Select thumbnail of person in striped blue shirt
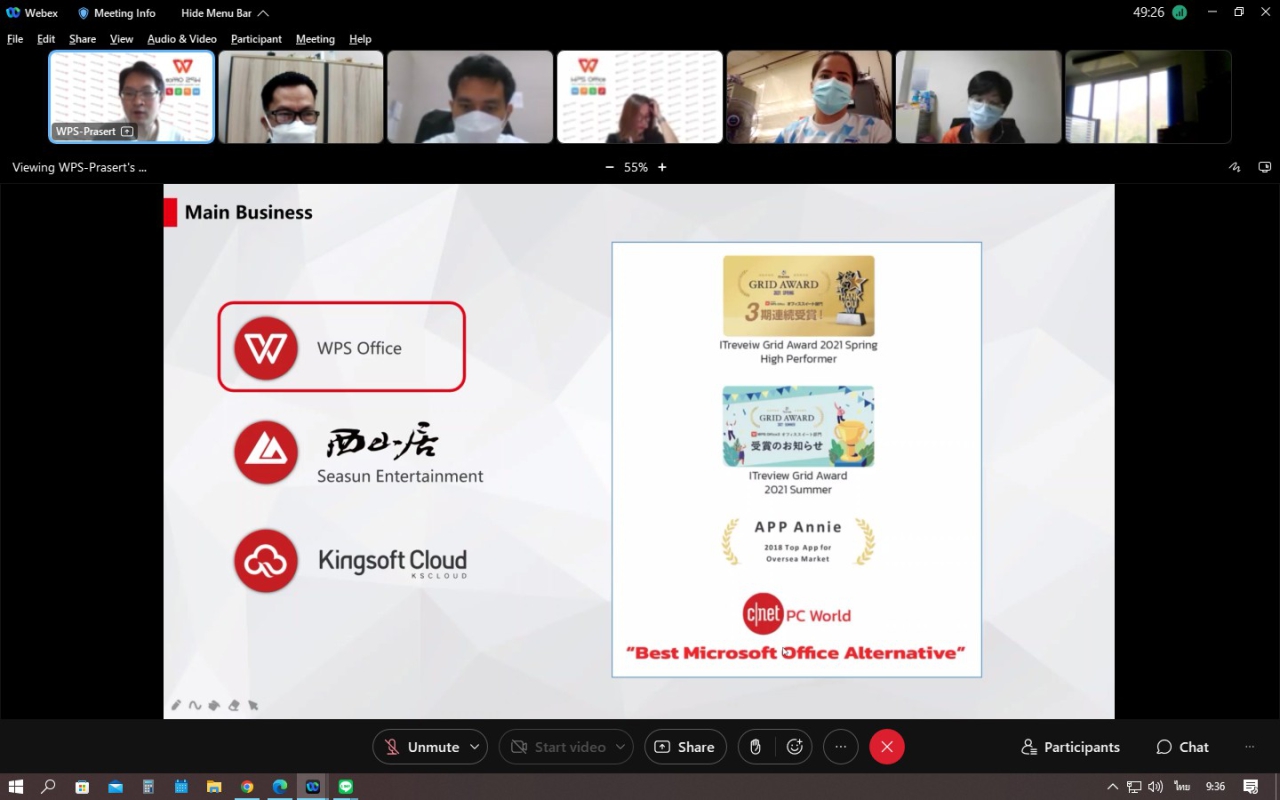Image resolution: width=1280 pixels, height=800 pixels. point(809,97)
